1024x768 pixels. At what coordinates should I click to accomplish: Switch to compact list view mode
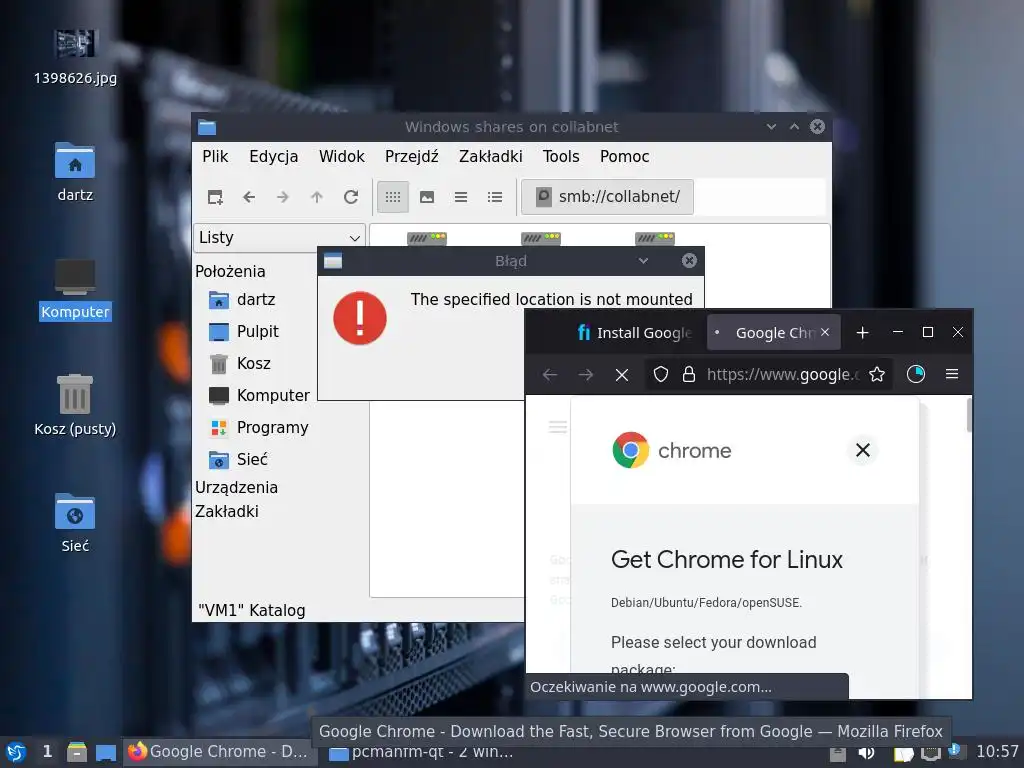point(461,197)
